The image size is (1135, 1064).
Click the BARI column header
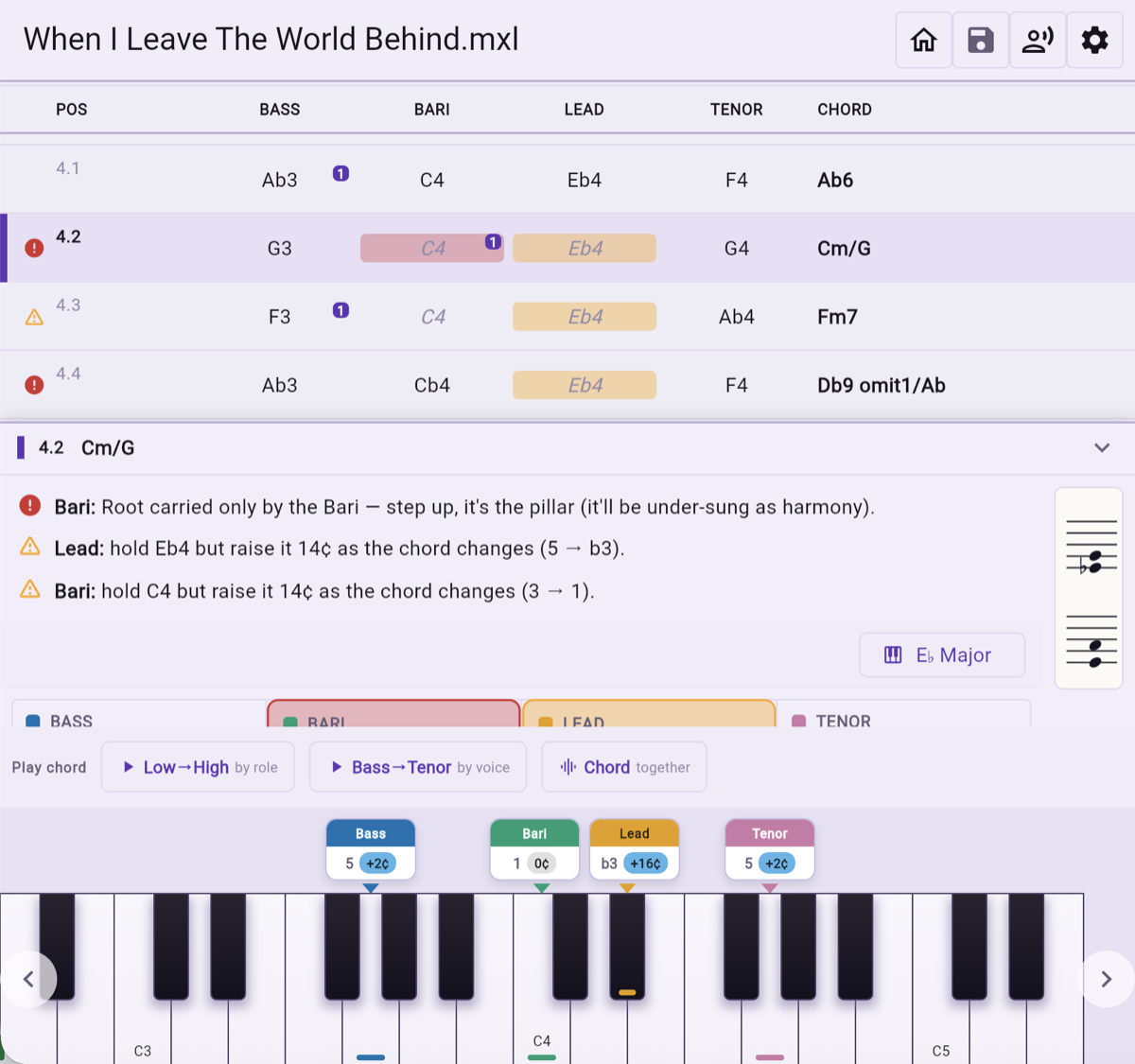432,109
